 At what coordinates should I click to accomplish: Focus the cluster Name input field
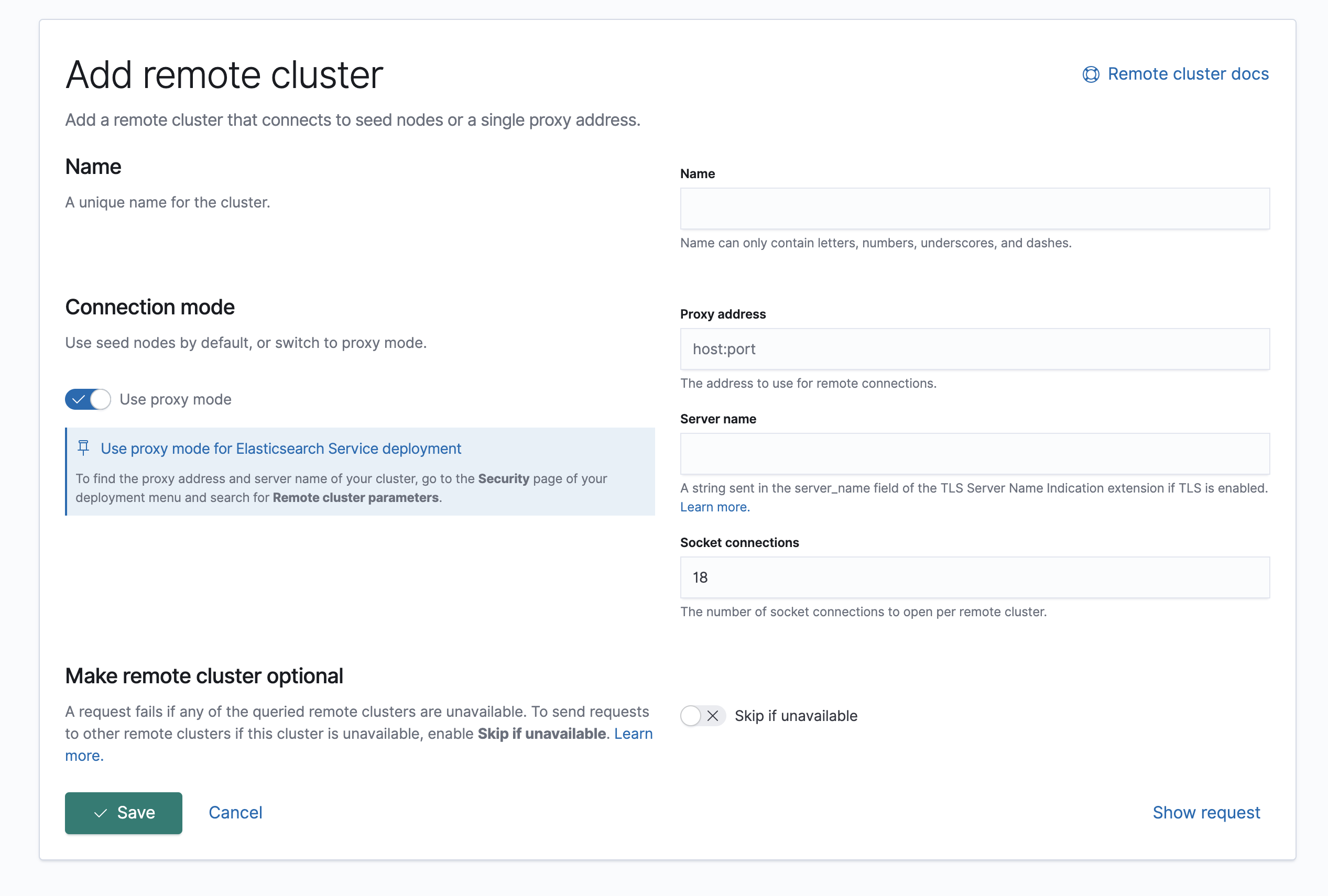pyautogui.click(x=974, y=209)
